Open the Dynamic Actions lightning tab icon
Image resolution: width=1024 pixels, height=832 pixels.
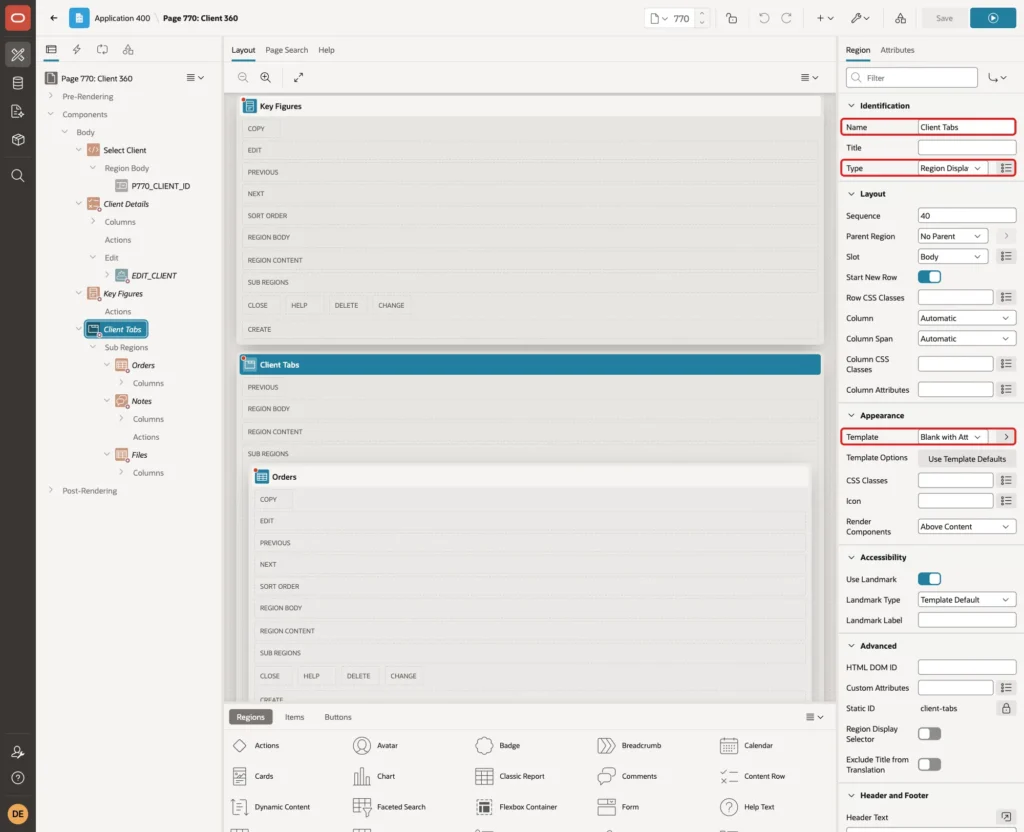pos(76,50)
